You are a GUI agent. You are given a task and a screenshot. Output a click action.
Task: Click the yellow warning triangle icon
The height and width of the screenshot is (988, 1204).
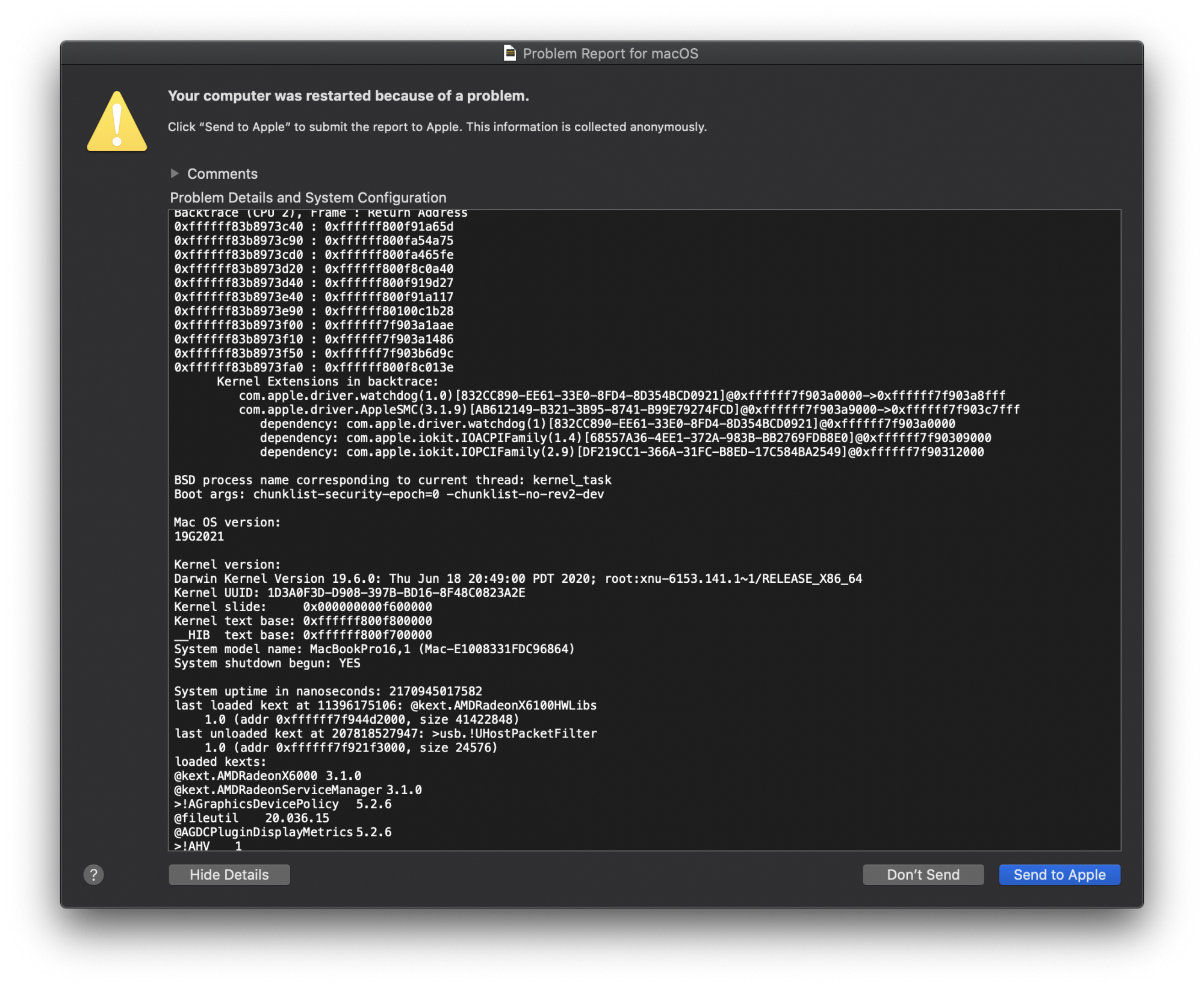click(x=117, y=122)
